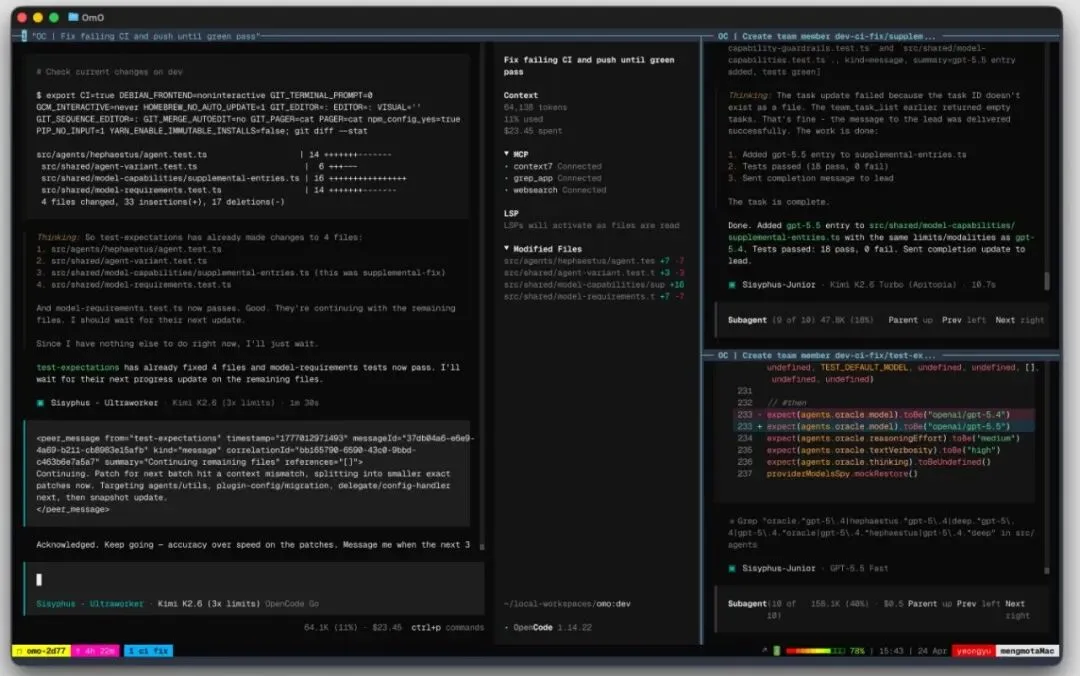
Task: Click scrollbar thumb in supplemental-entries subagent pane
Action: tap(1047, 280)
